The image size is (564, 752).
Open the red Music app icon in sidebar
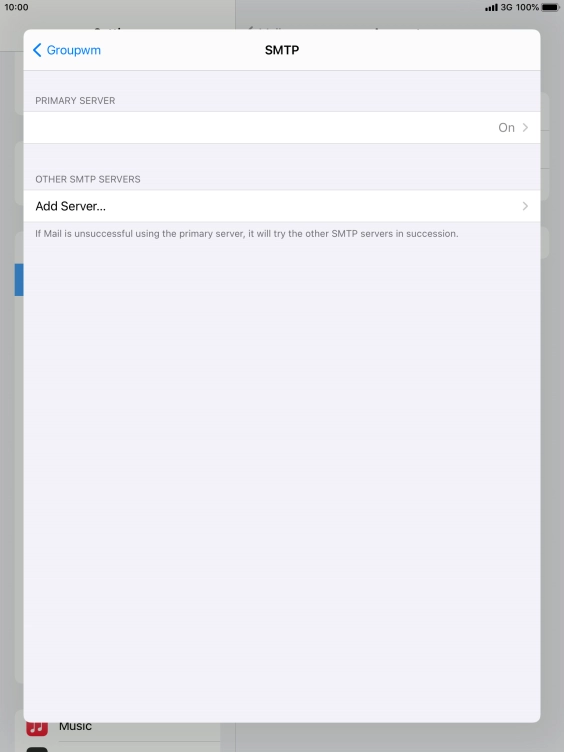click(37, 728)
